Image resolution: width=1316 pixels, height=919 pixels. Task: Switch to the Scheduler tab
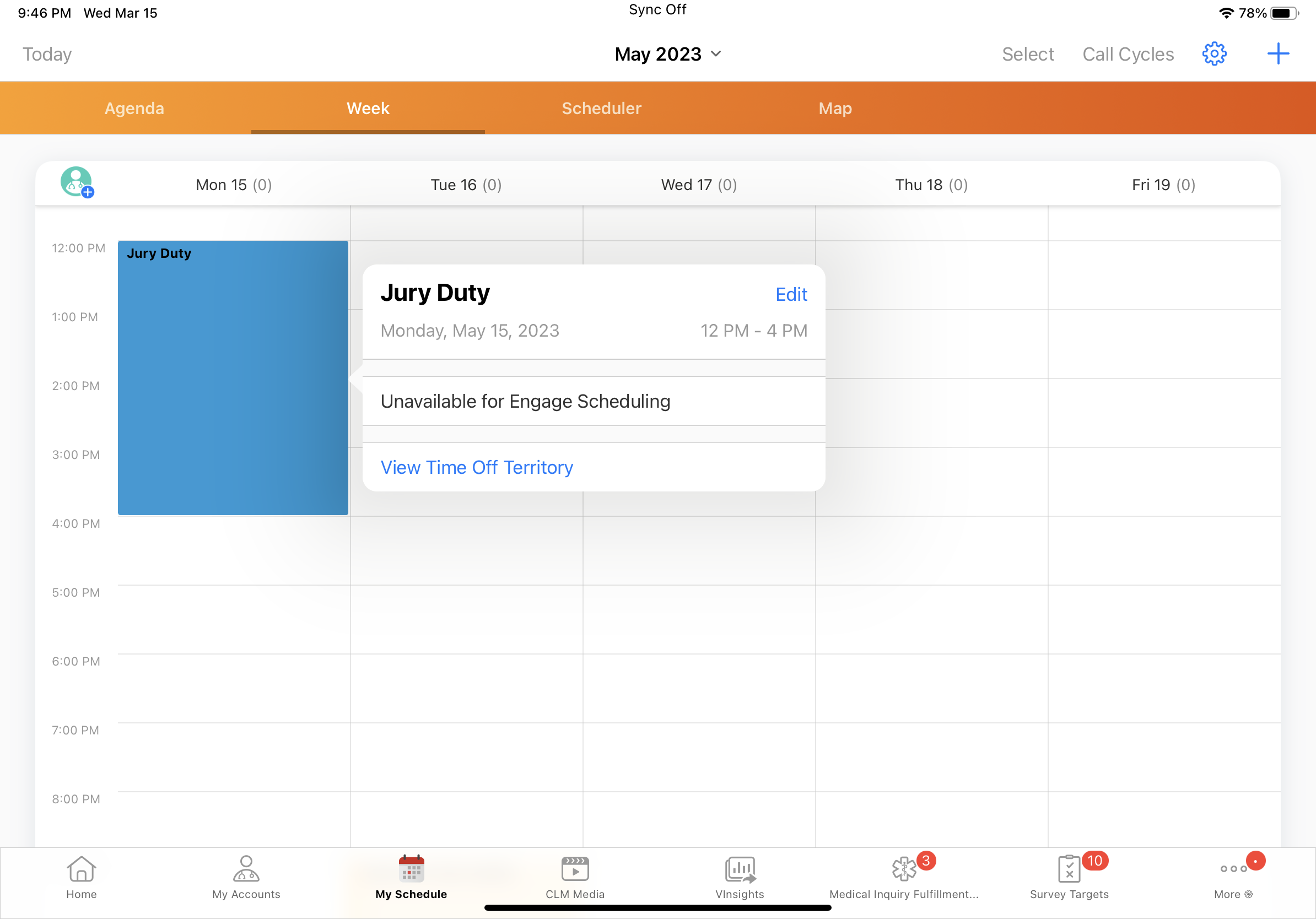601,109
